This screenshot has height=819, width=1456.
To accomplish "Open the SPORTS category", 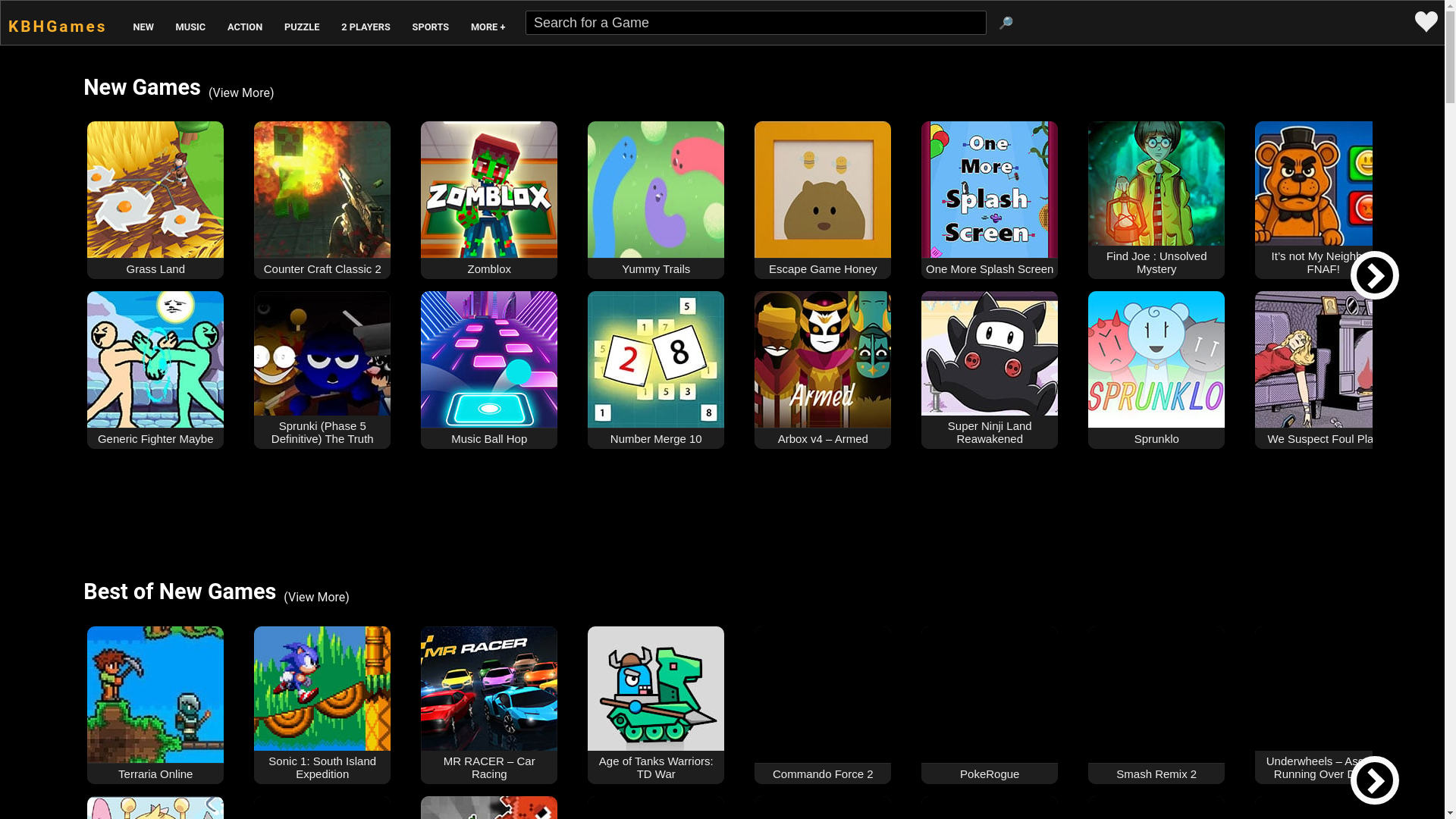I will [431, 27].
